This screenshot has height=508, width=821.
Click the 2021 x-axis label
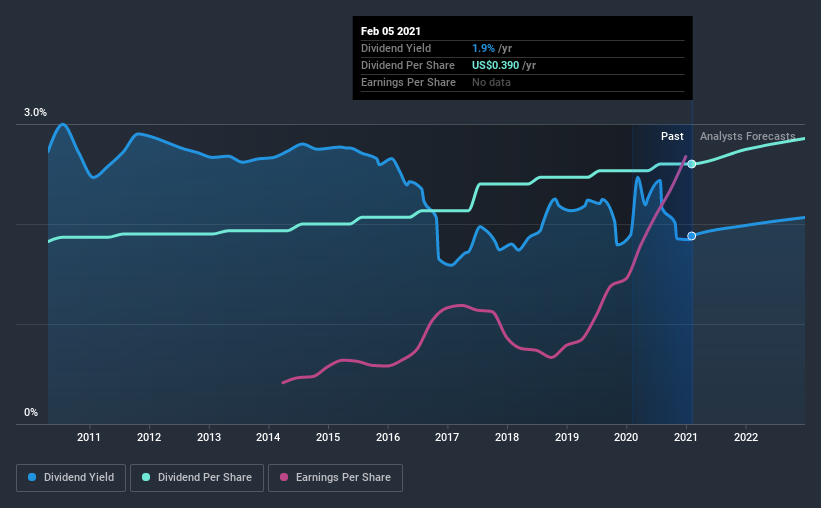686,437
